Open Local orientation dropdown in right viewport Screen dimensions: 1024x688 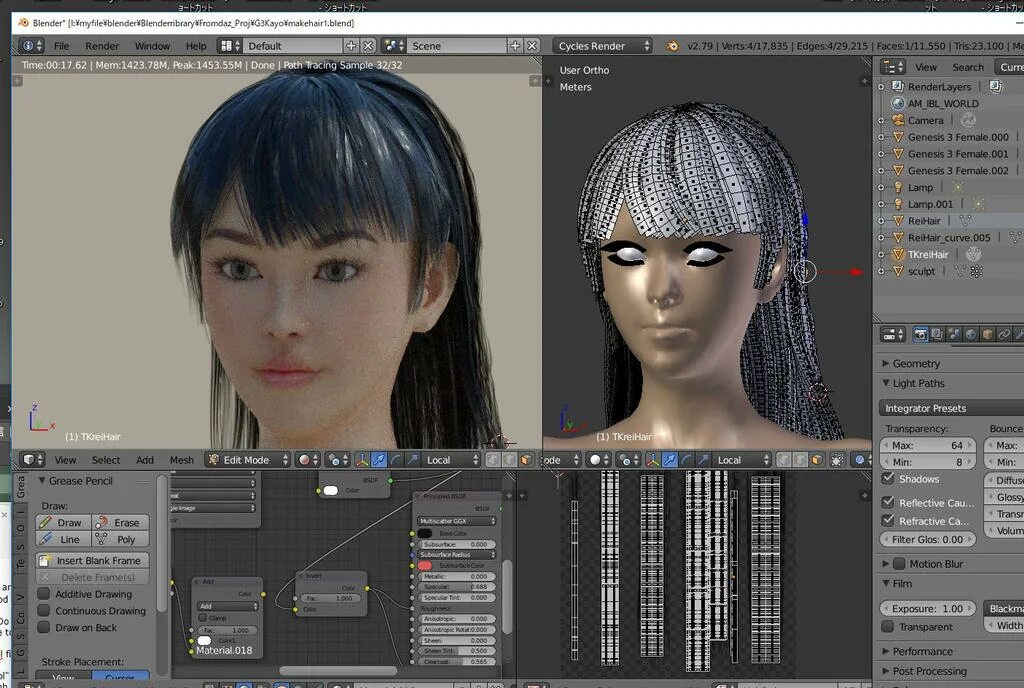pos(742,460)
